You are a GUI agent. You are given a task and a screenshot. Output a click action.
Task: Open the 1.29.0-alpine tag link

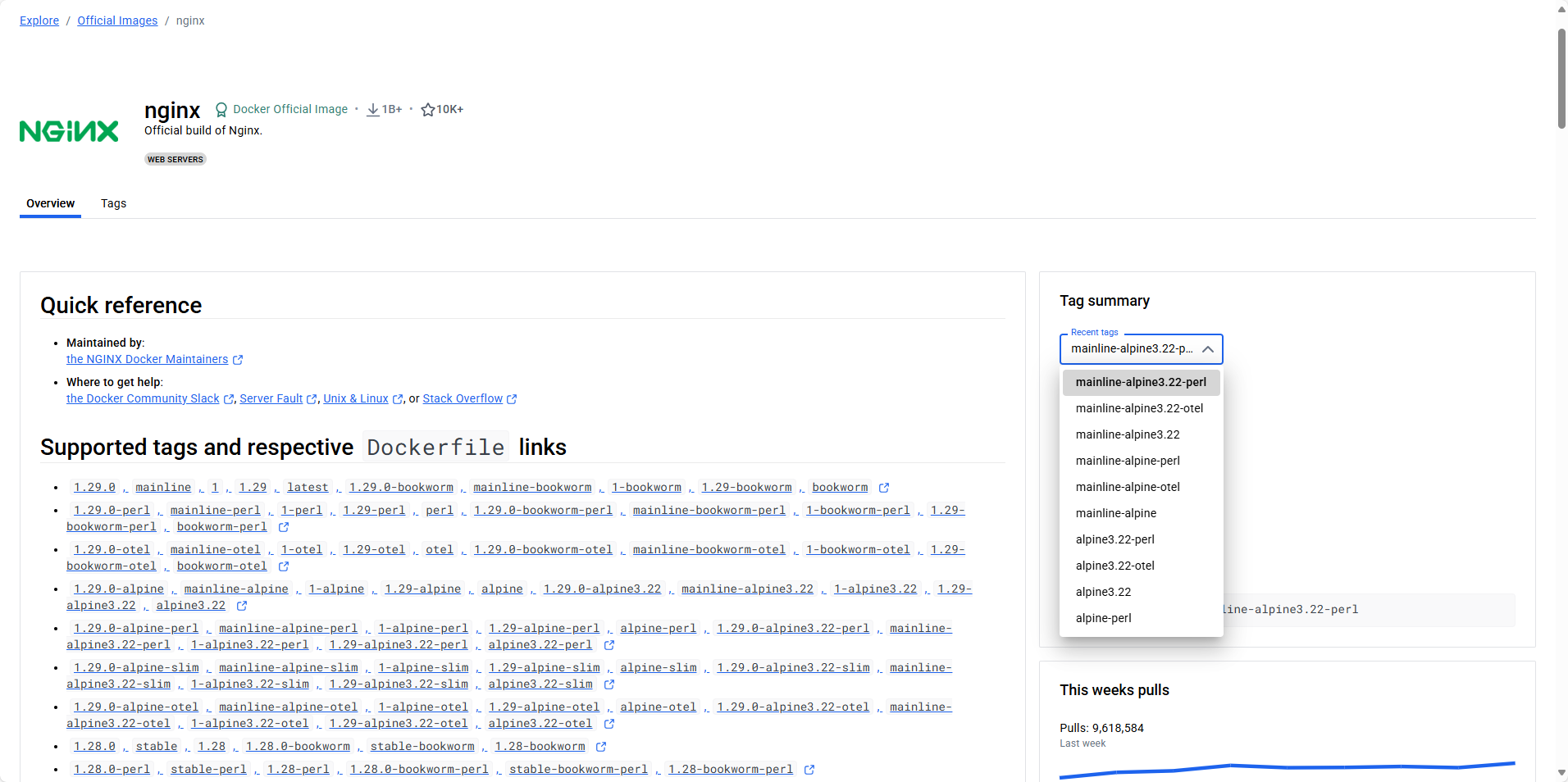pyautogui.click(x=119, y=589)
